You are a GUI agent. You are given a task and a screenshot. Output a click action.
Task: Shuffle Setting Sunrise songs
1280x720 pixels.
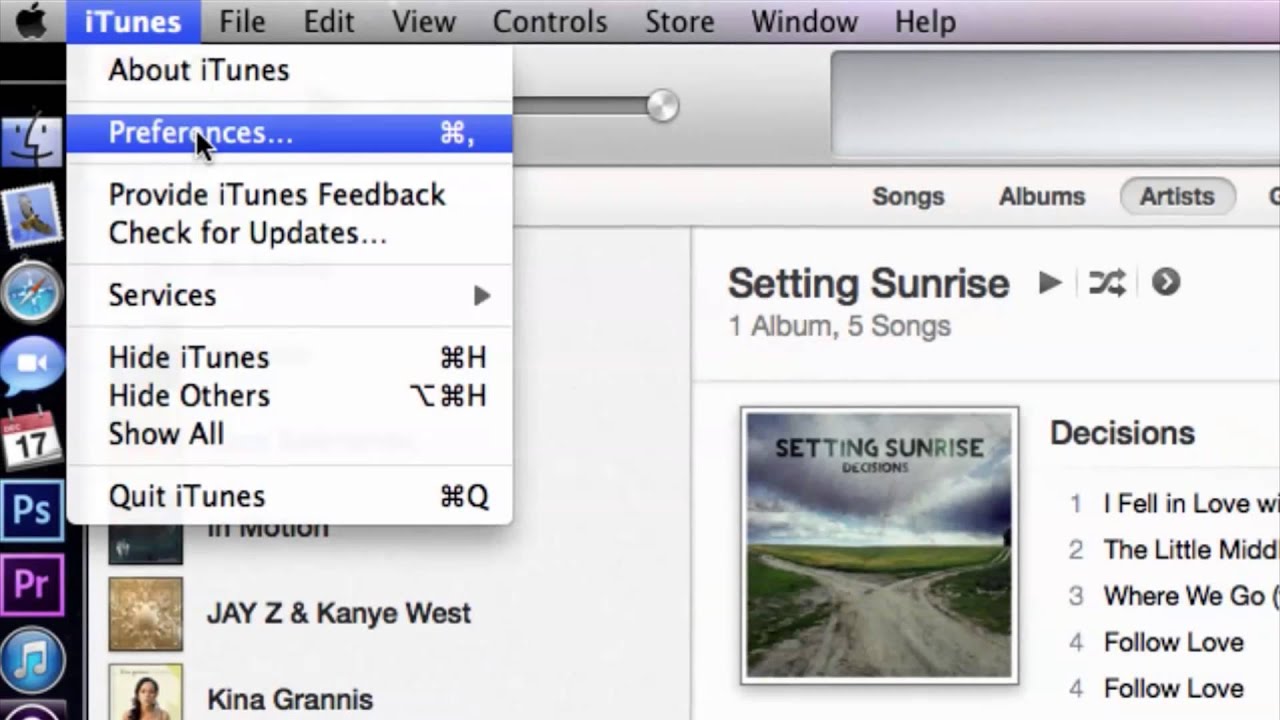point(1107,283)
